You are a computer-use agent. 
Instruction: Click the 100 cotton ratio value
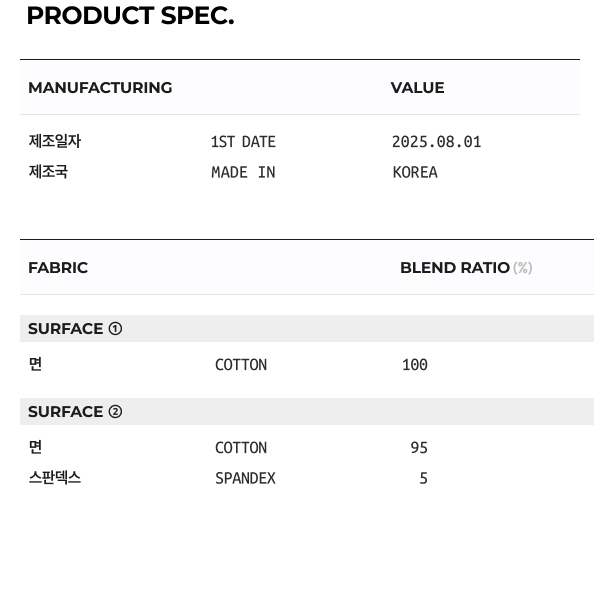[414, 365]
